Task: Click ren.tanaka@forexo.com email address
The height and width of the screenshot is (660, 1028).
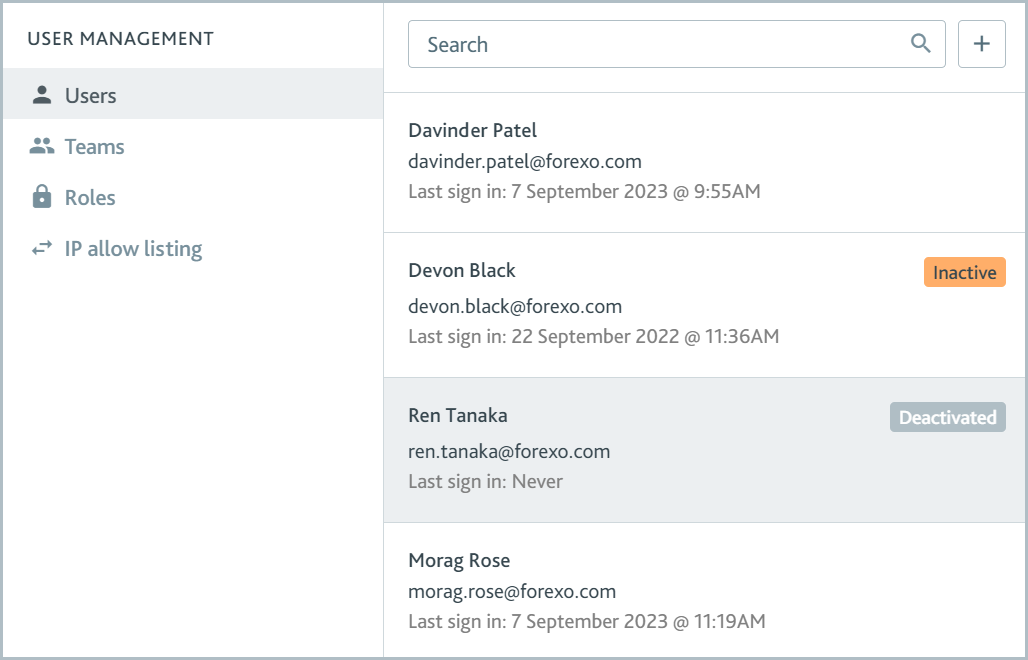Action: pos(509,451)
